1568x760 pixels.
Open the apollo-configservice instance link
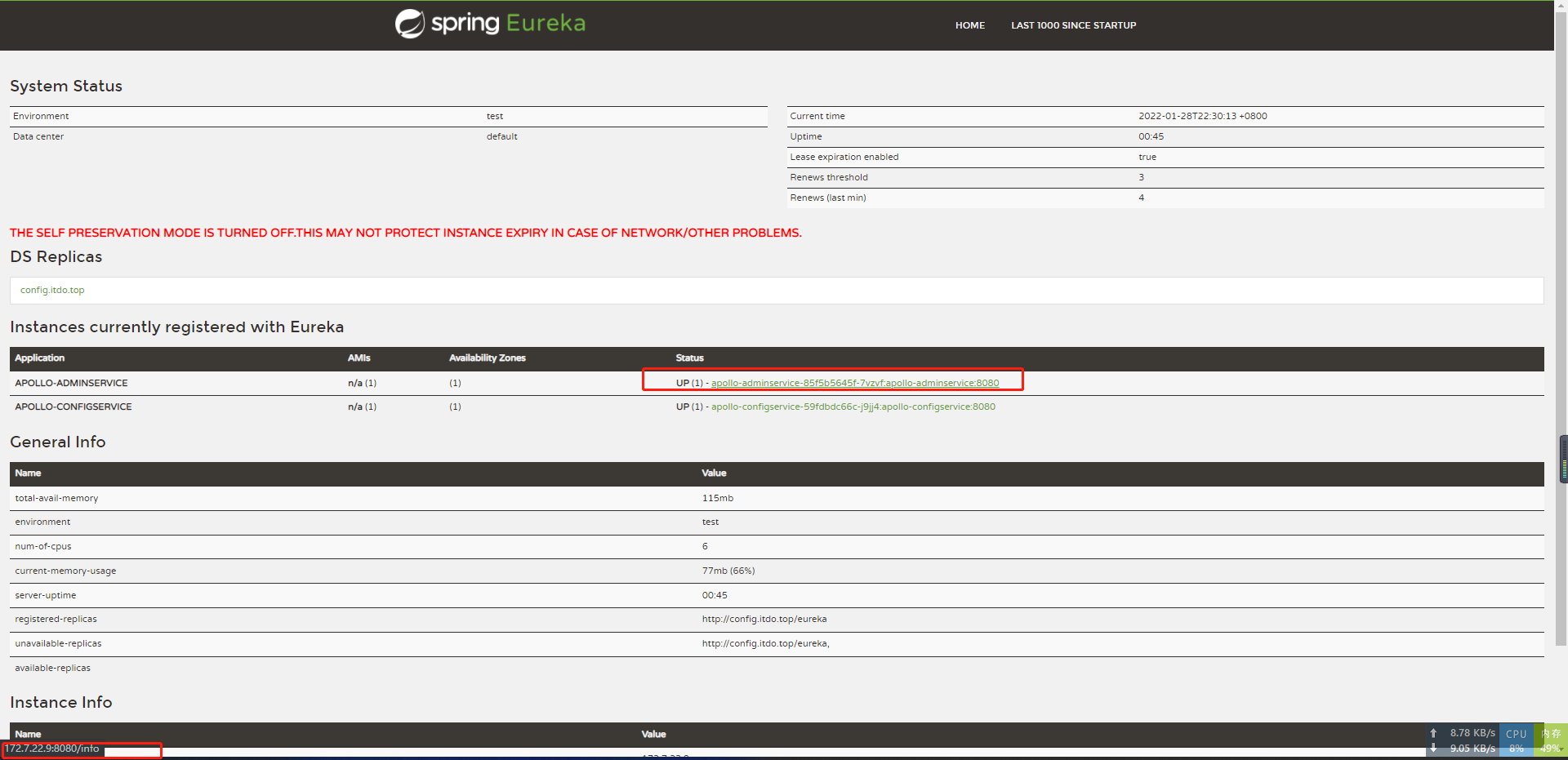pyautogui.click(x=853, y=407)
